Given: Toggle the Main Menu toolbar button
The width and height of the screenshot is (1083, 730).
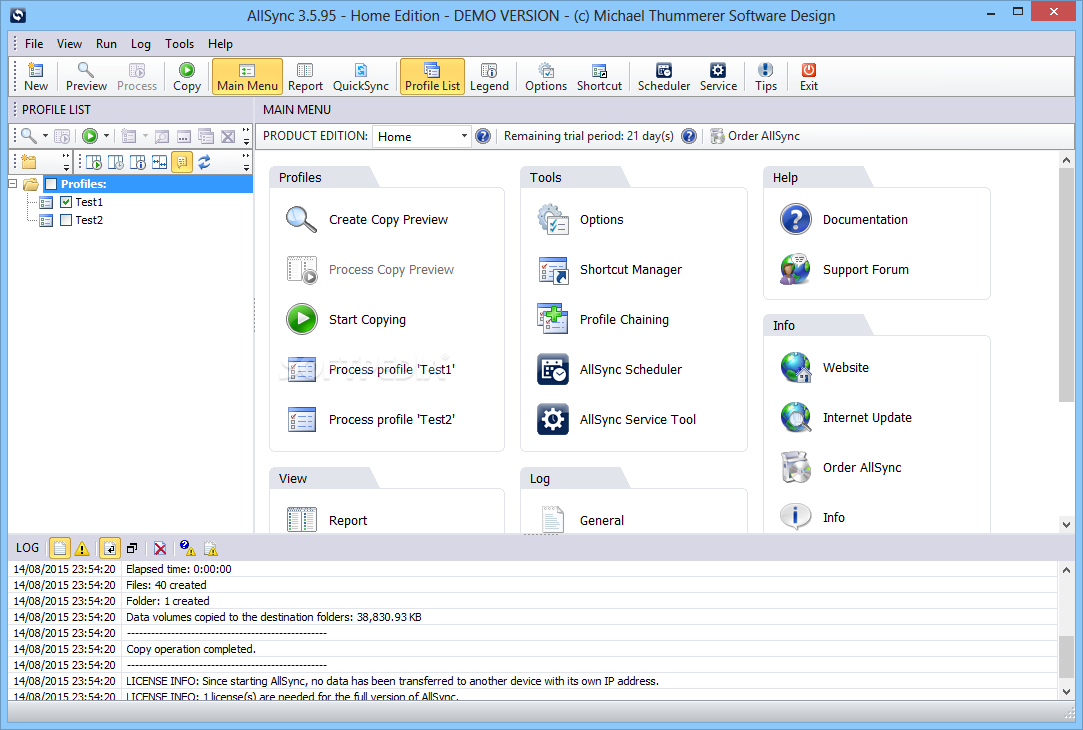Looking at the screenshot, I should tap(247, 77).
